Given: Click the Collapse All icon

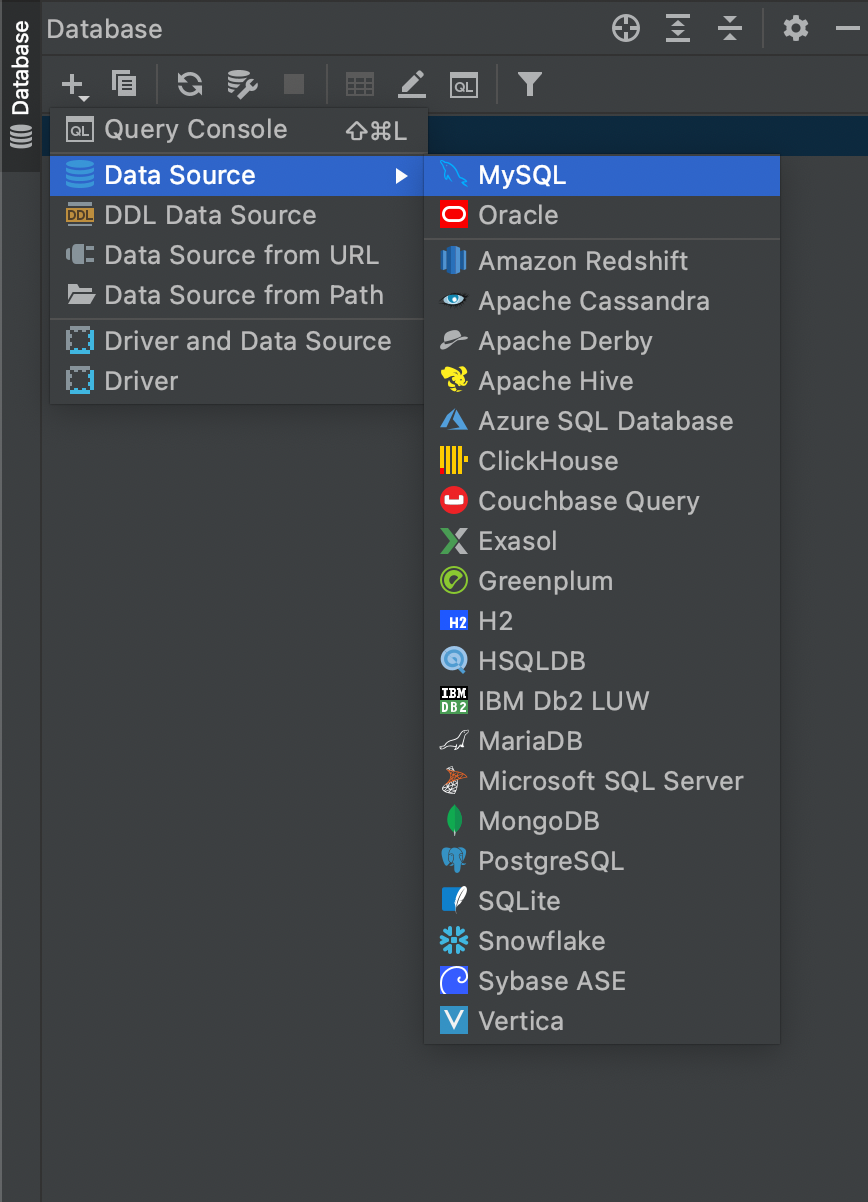Looking at the screenshot, I should click(x=730, y=28).
